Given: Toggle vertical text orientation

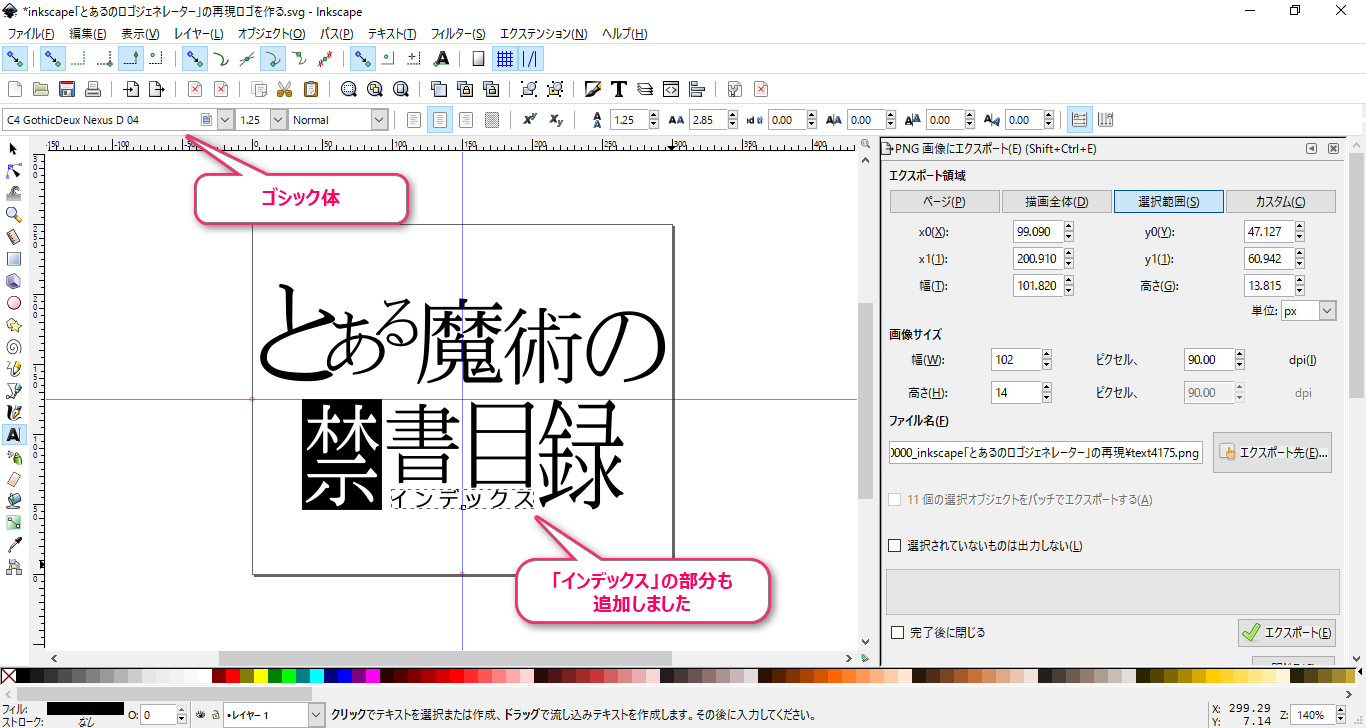Looking at the screenshot, I should (1106, 120).
